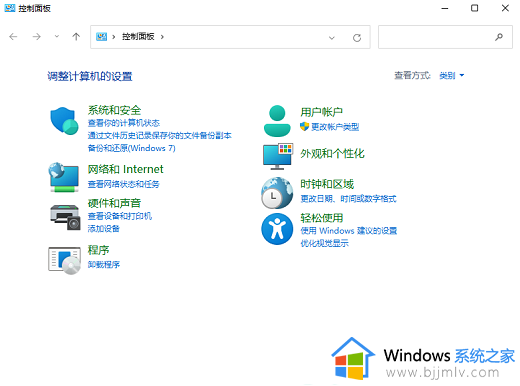
Task: Open 备份和还原(Windows 7) link
Action: click(x=131, y=148)
